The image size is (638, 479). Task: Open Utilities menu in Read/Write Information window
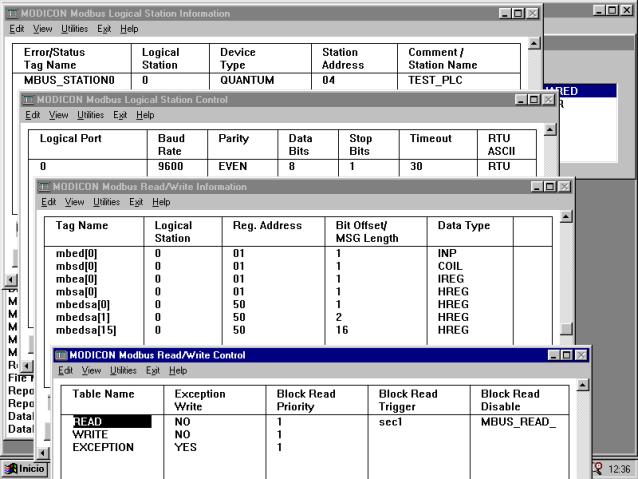[106, 202]
